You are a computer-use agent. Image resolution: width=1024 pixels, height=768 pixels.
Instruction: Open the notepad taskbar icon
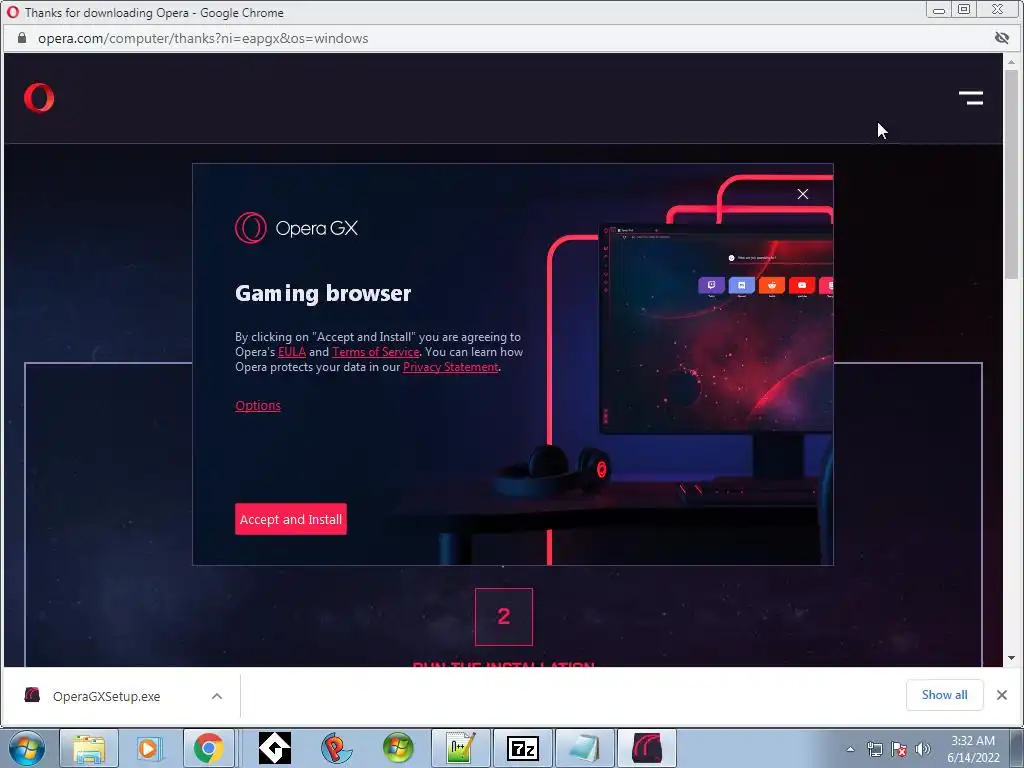point(584,748)
